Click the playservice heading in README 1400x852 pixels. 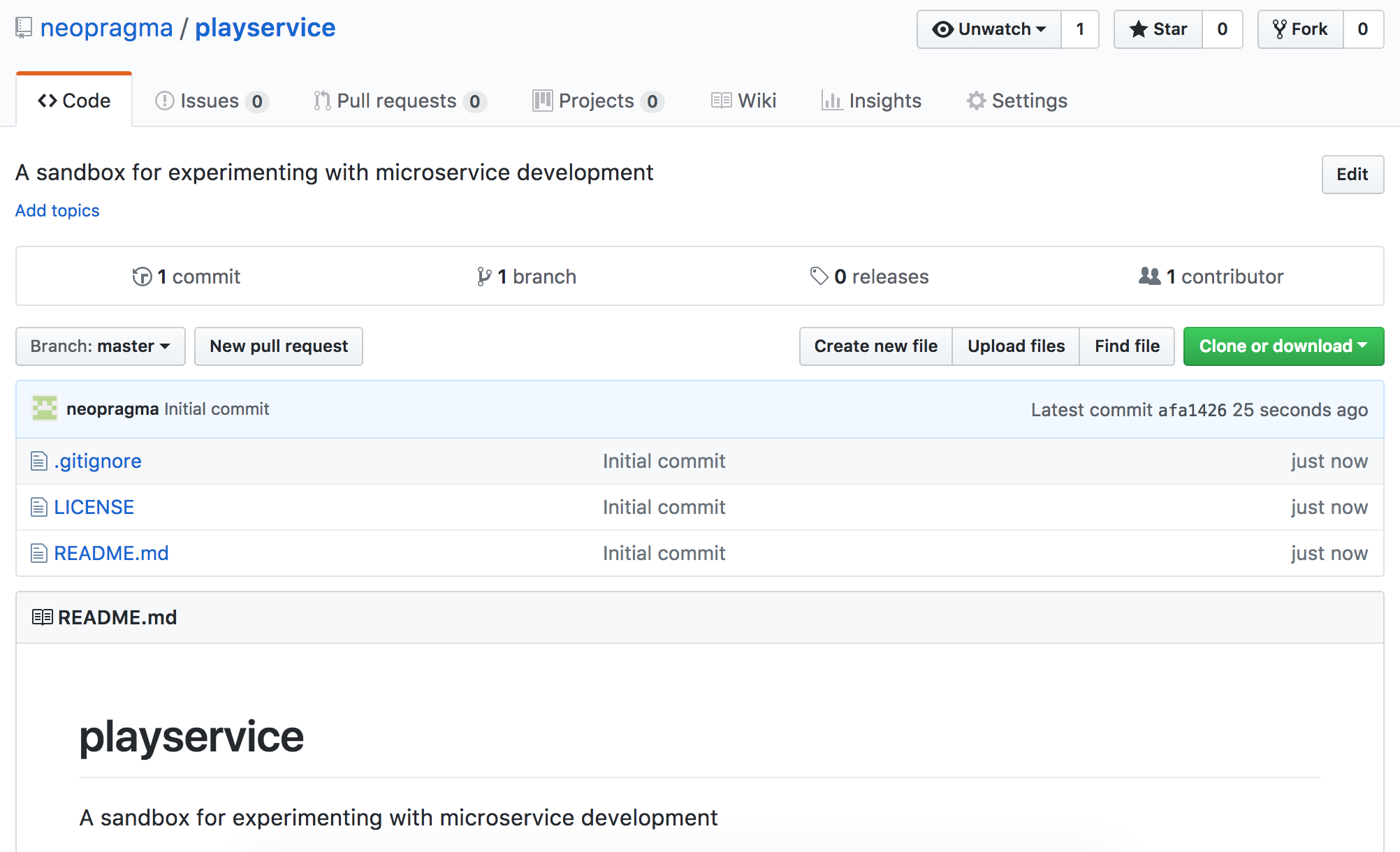(x=191, y=737)
